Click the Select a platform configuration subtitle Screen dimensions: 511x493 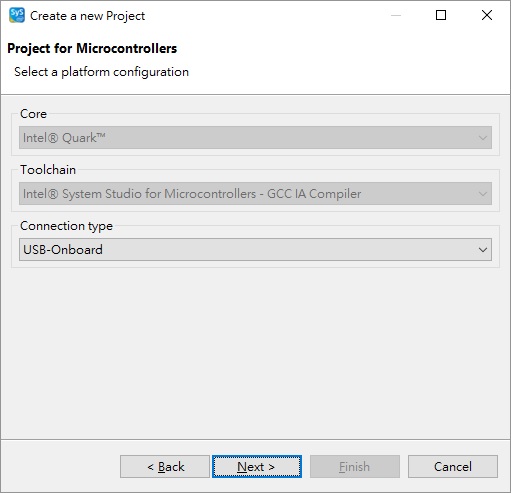pos(101,72)
